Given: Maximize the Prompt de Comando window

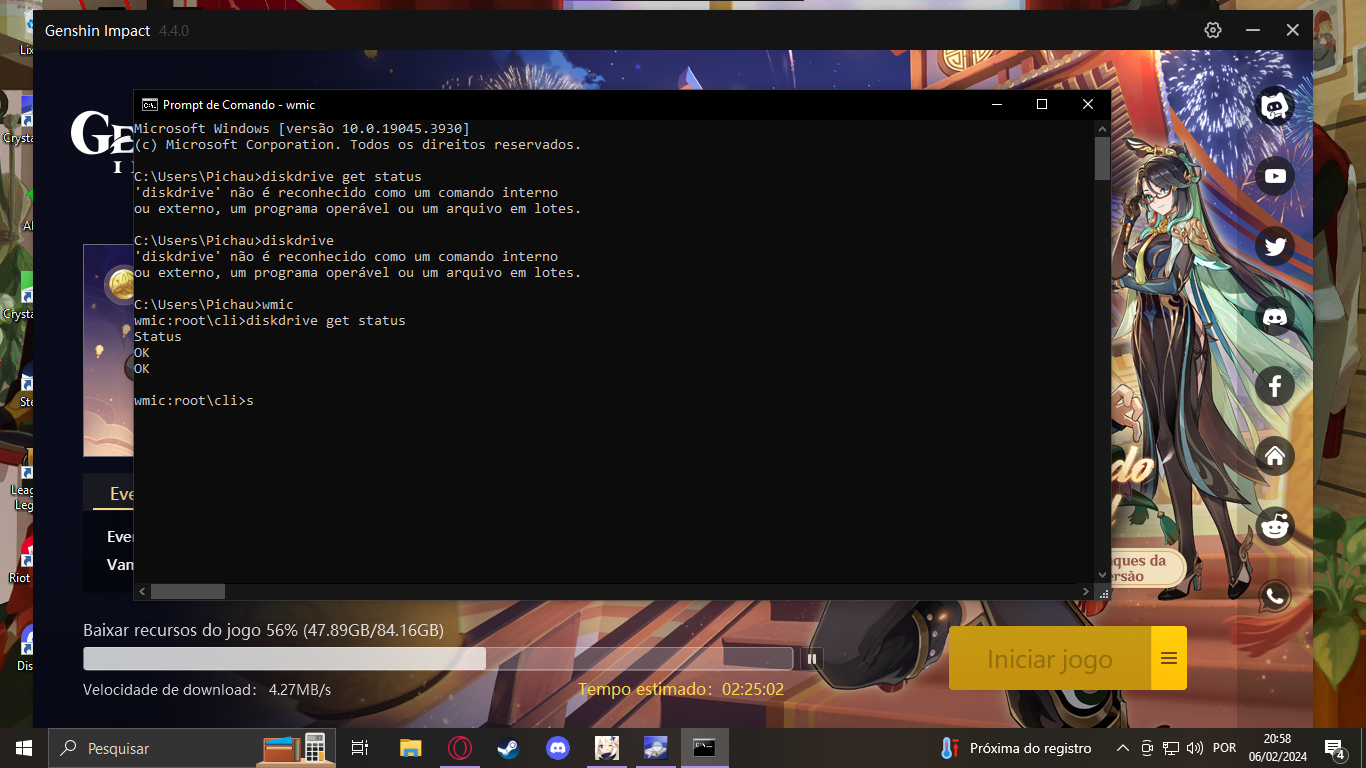Looking at the screenshot, I should click(x=1042, y=104).
